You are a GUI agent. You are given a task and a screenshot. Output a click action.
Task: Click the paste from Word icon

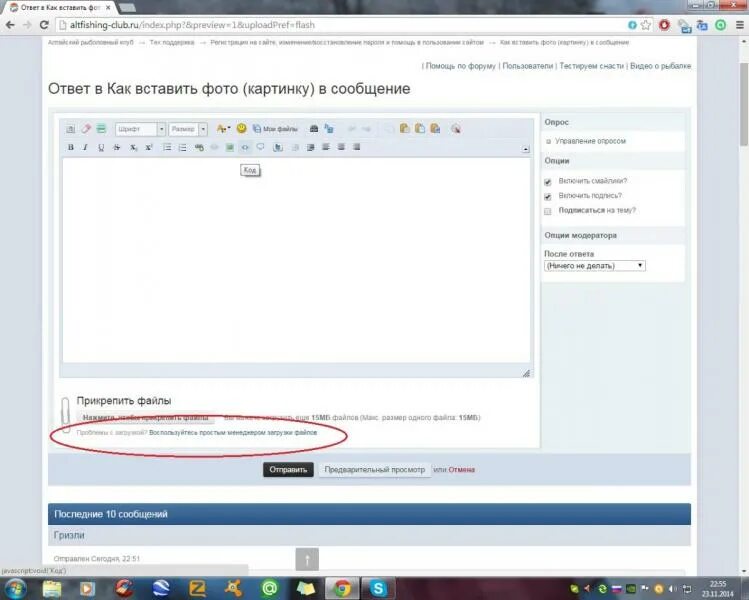435,128
